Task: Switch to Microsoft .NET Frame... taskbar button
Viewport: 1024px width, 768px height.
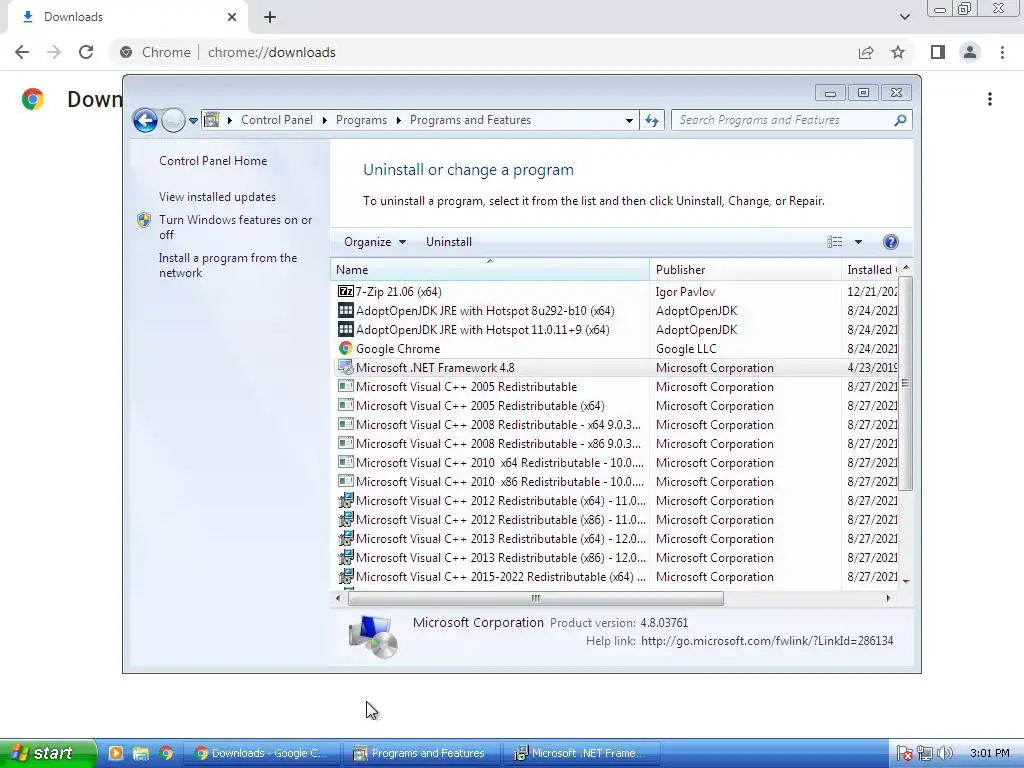Action: (581, 753)
